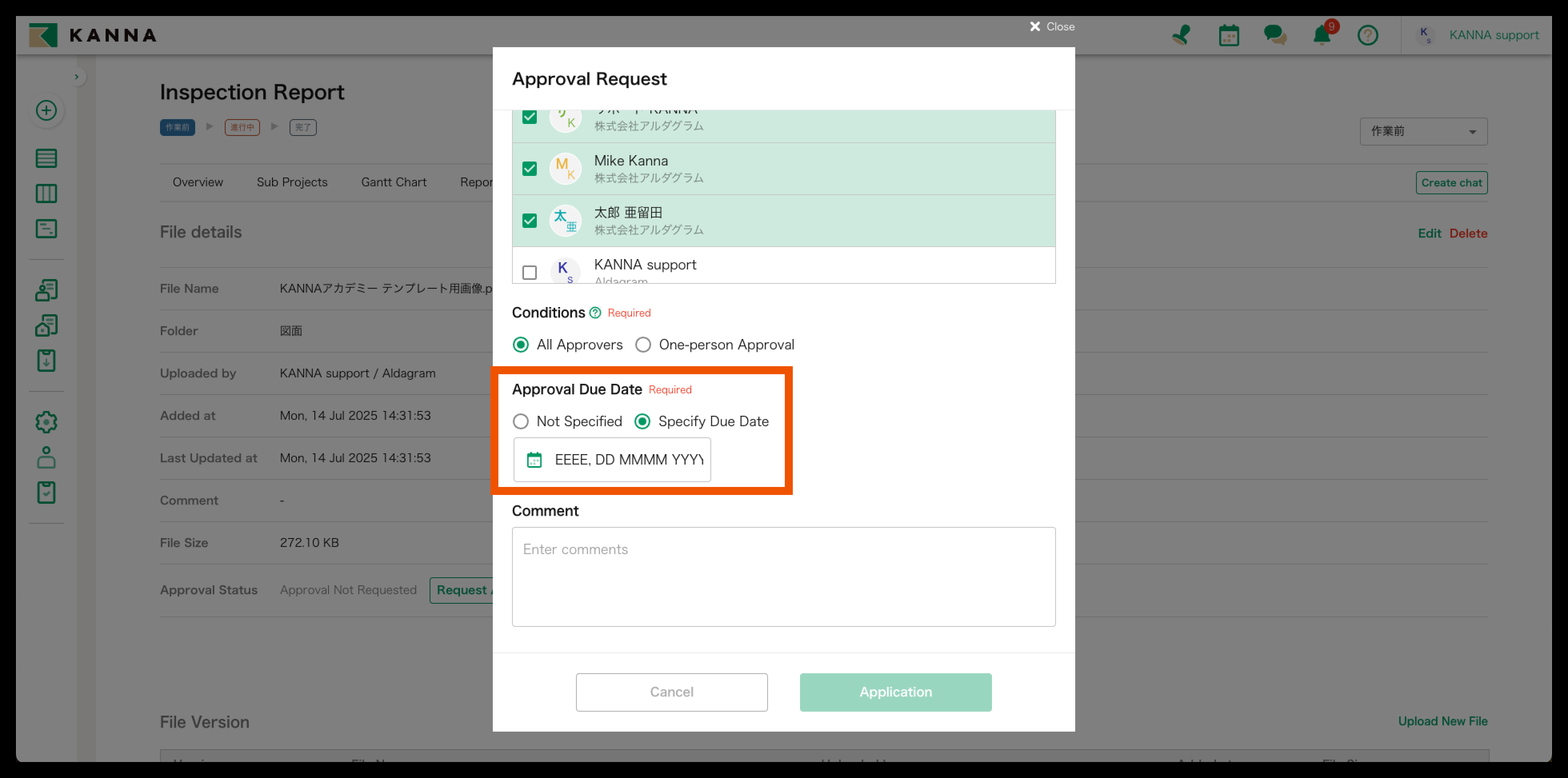The width and height of the screenshot is (1568, 778).
Task: Click the notification bell icon
Action: pyautogui.click(x=1321, y=35)
